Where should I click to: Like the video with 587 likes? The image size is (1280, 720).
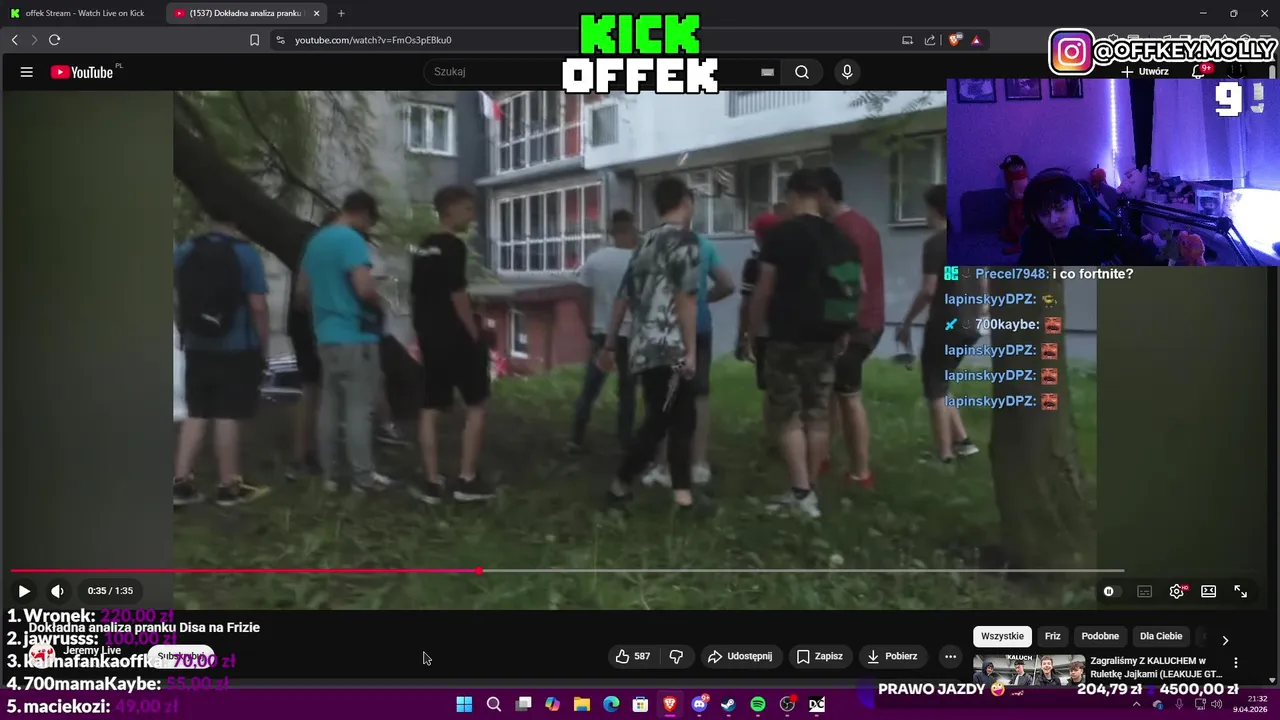[633, 656]
